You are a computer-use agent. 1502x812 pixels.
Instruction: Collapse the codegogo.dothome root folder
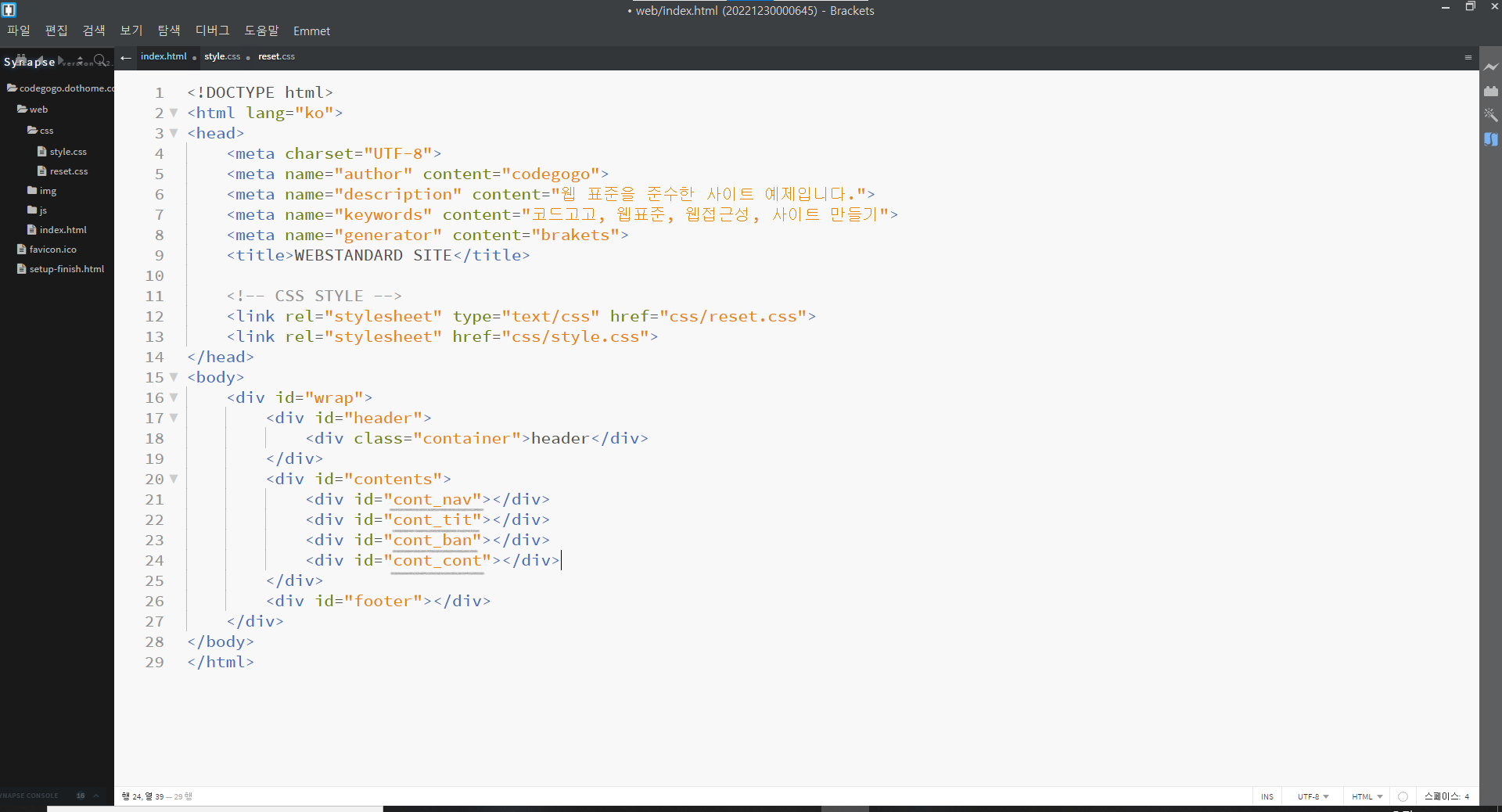click(x=60, y=88)
